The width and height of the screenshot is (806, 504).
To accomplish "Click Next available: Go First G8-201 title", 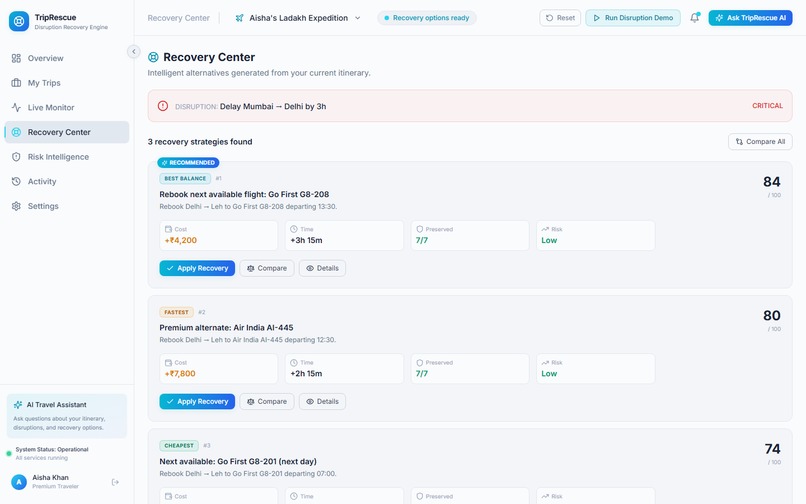I will (238, 461).
